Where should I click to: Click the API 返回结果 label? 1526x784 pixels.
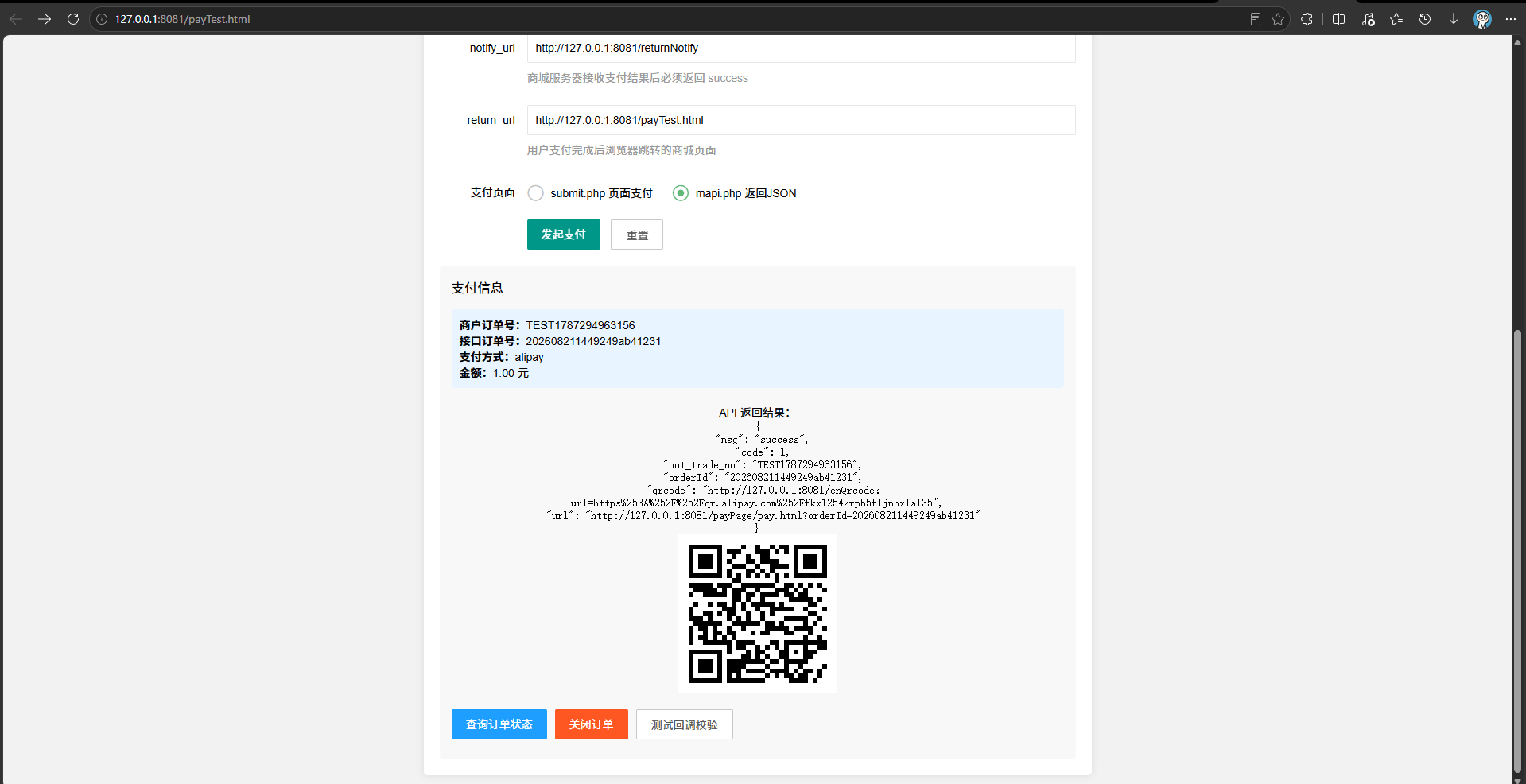coord(755,413)
